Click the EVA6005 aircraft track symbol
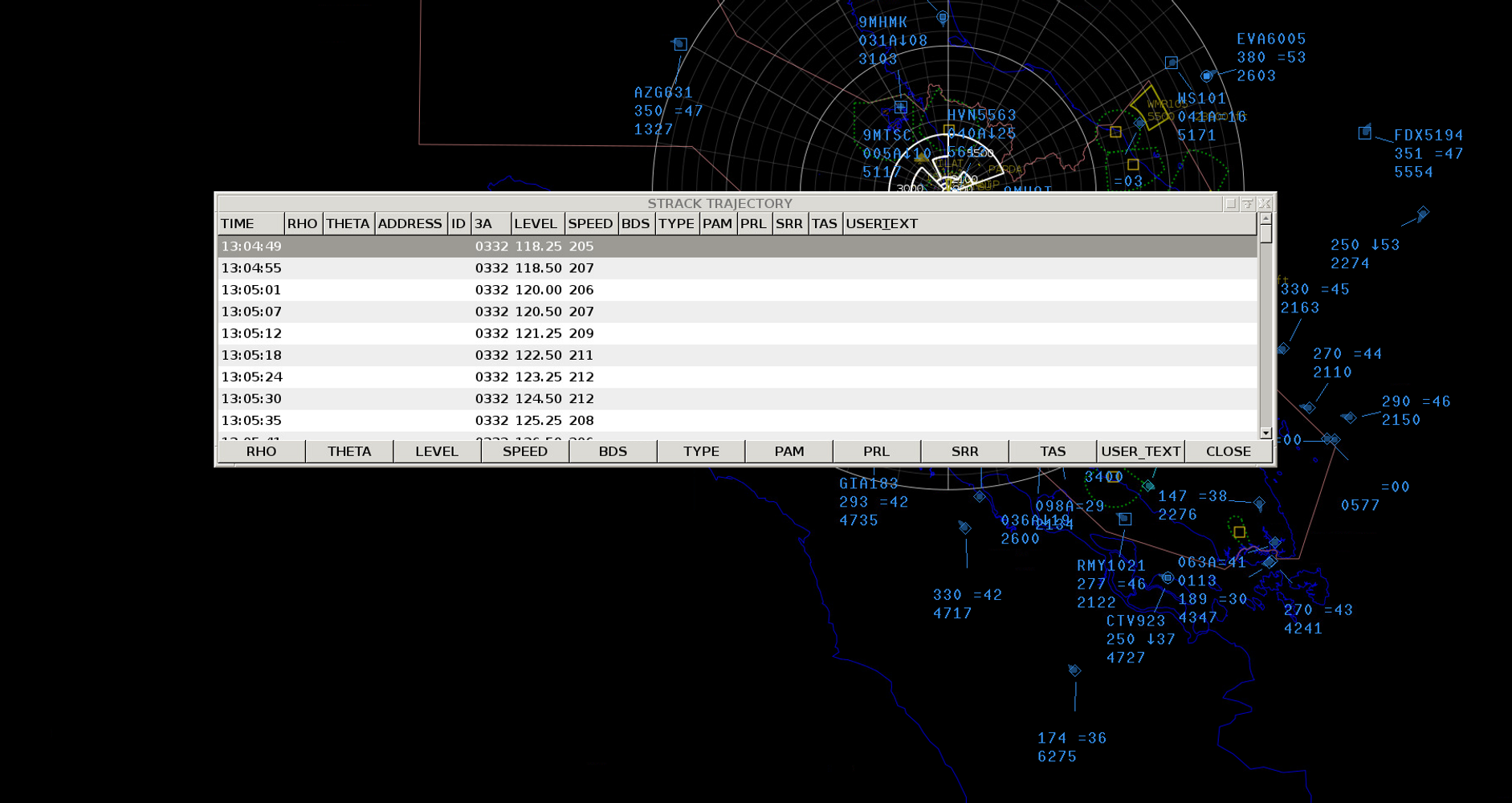Image resolution: width=1512 pixels, height=803 pixels. click(1206, 75)
